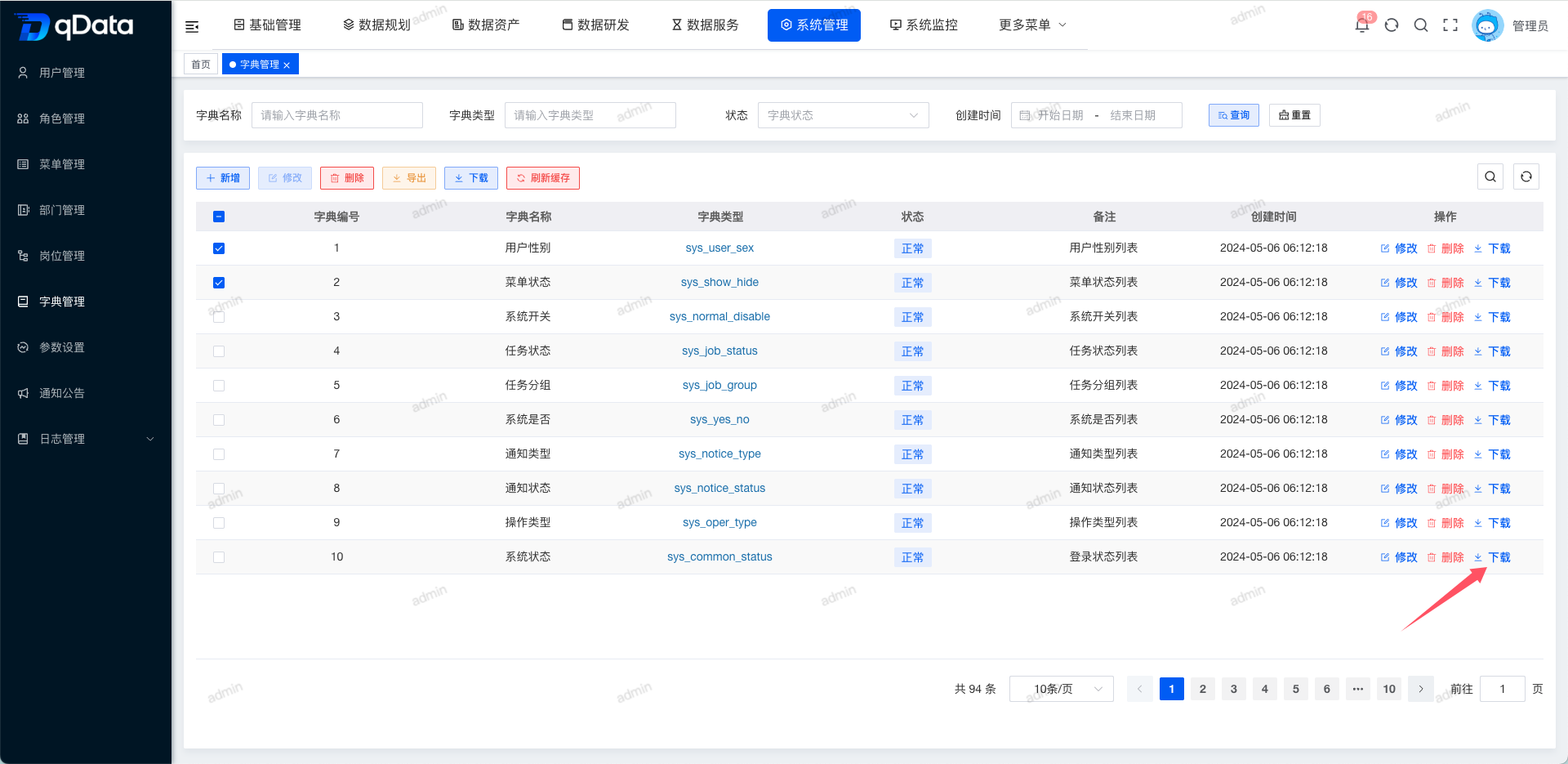Open 菜单管理 in the sidebar
The image size is (1568, 764).
62,164
